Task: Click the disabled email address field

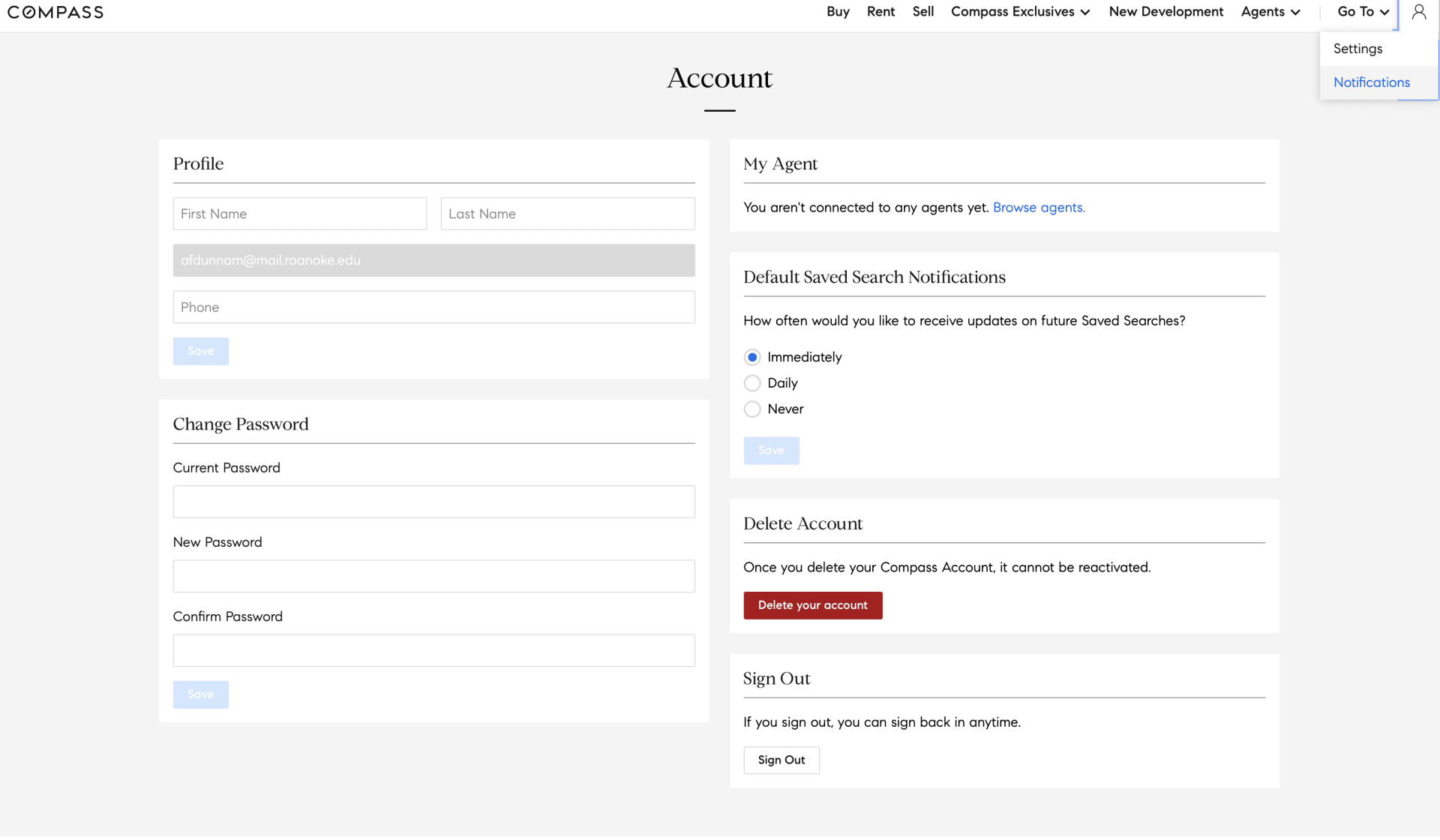Action: point(433,261)
